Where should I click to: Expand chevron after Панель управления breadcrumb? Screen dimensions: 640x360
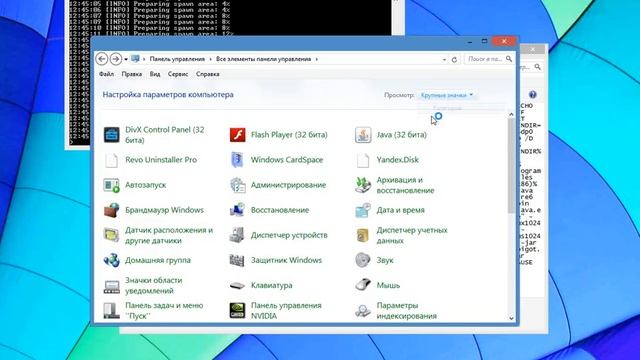[x=211, y=59]
